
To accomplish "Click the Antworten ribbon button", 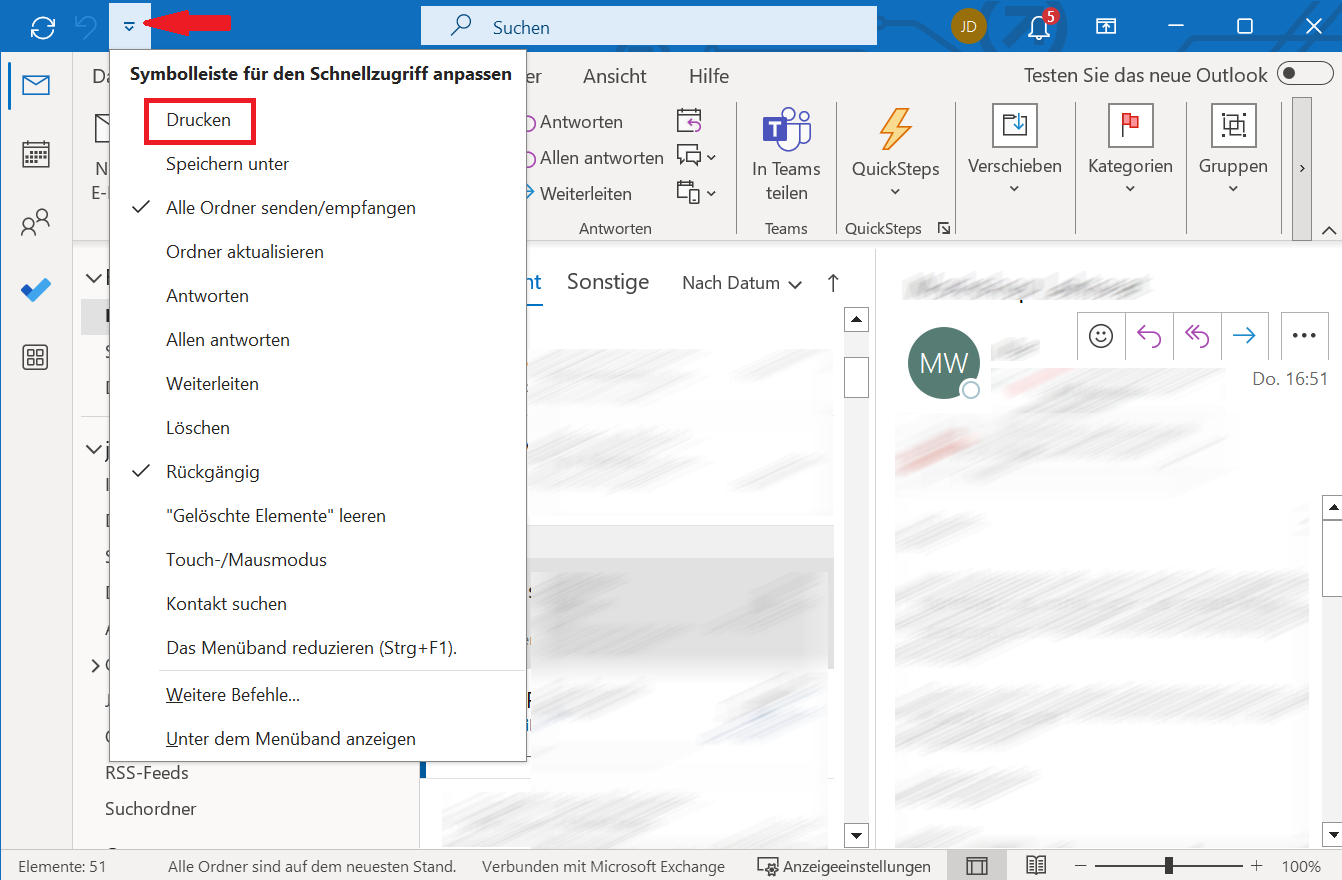I will coord(576,122).
